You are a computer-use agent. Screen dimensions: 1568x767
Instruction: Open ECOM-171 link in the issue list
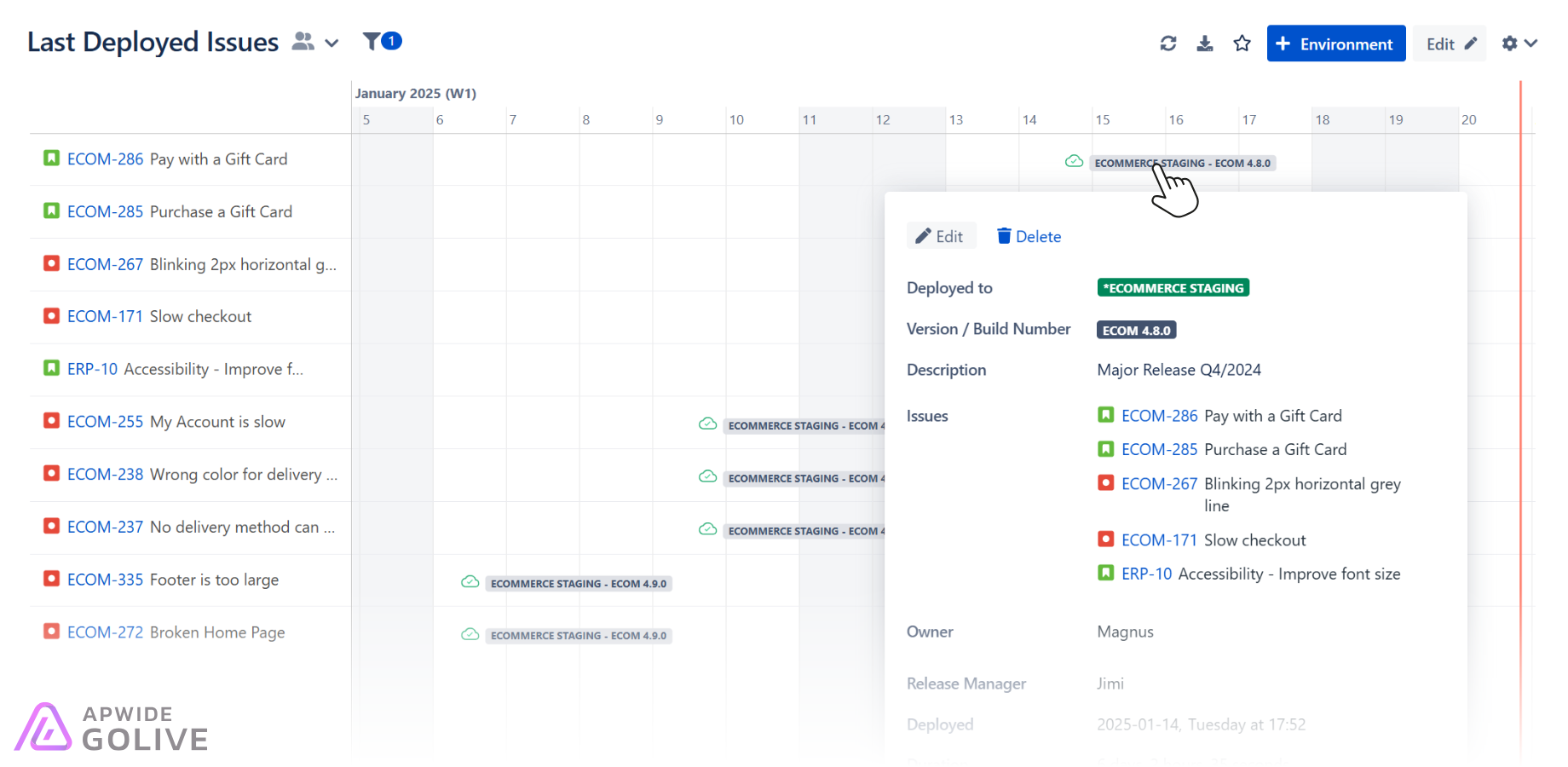click(105, 317)
